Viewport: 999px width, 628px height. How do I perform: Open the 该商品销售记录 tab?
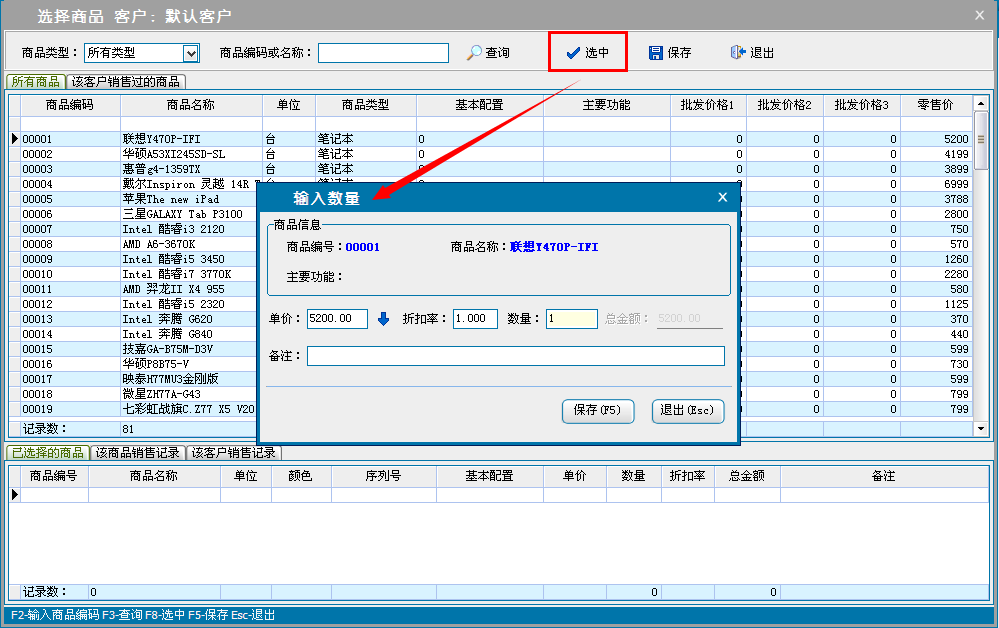tap(139, 453)
